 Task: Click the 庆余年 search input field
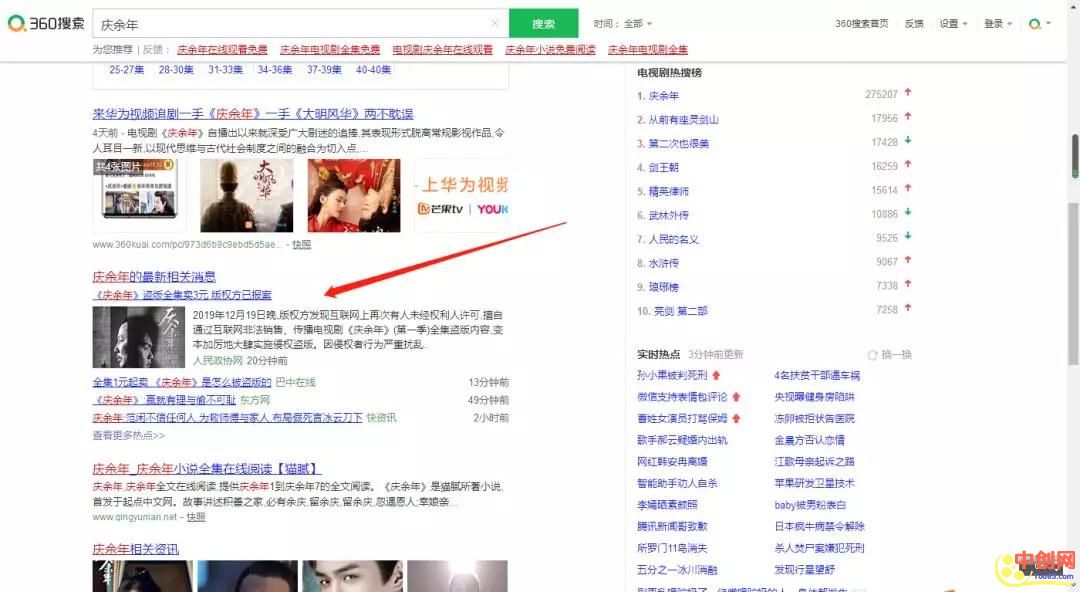290,23
